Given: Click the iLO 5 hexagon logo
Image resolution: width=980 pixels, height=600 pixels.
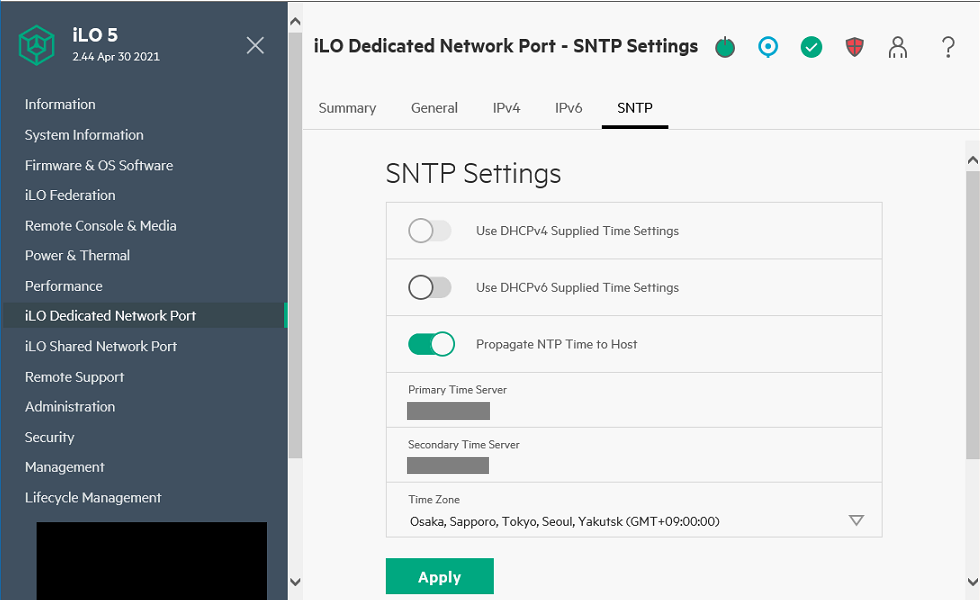Looking at the screenshot, I should pyautogui.click(x=36, y=45).
